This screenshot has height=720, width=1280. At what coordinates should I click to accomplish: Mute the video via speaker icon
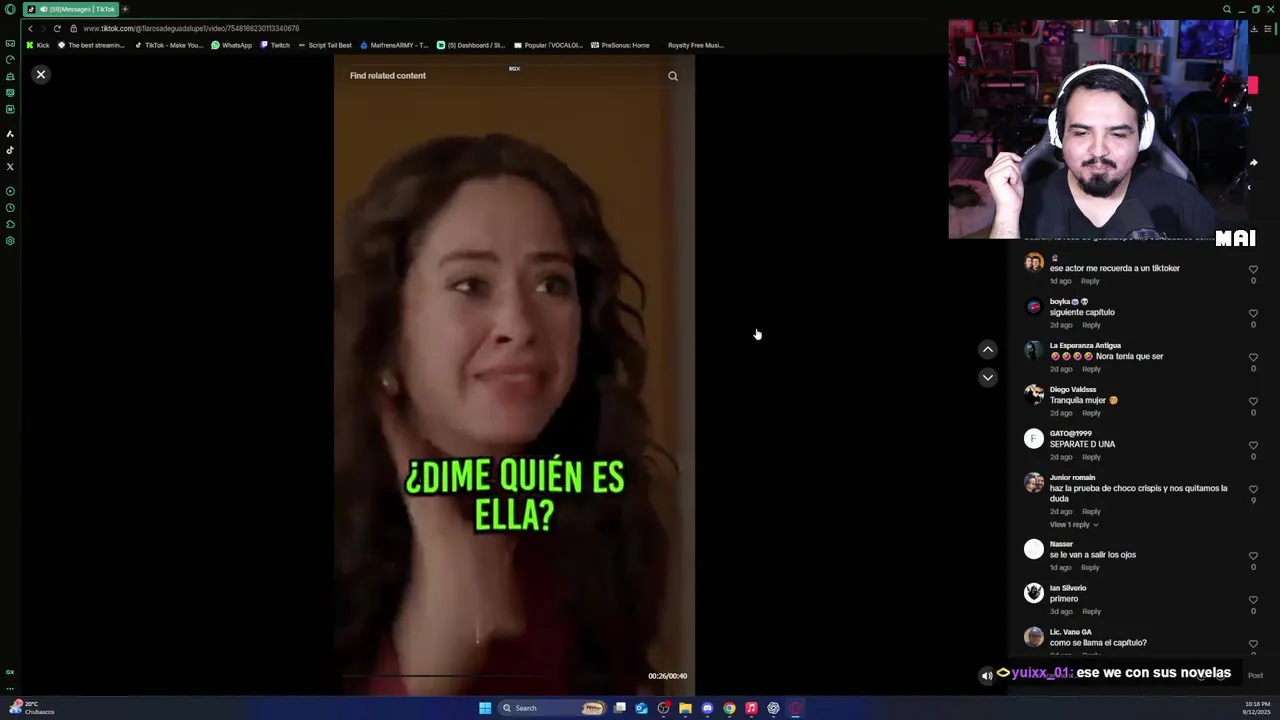[987, 676]
